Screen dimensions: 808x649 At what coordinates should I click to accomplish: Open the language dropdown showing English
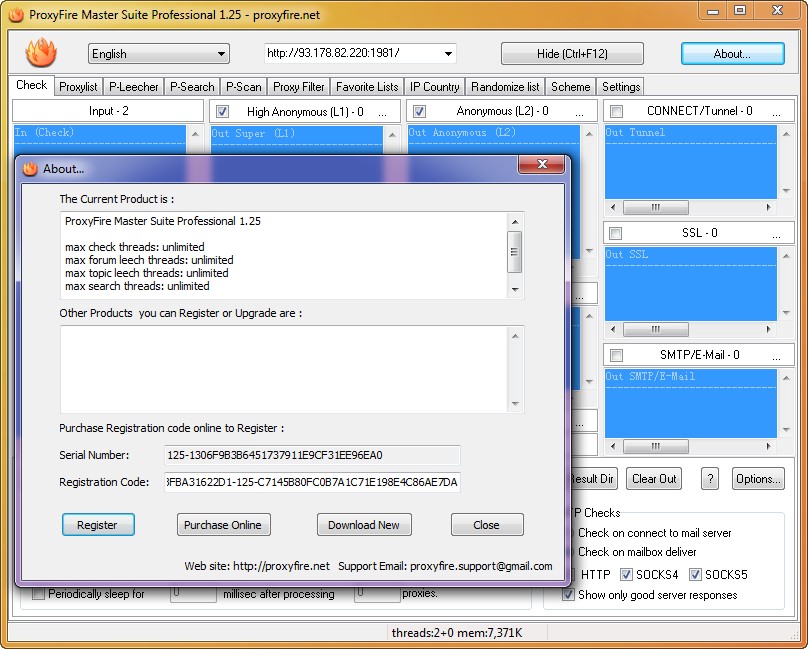point(159,54)
